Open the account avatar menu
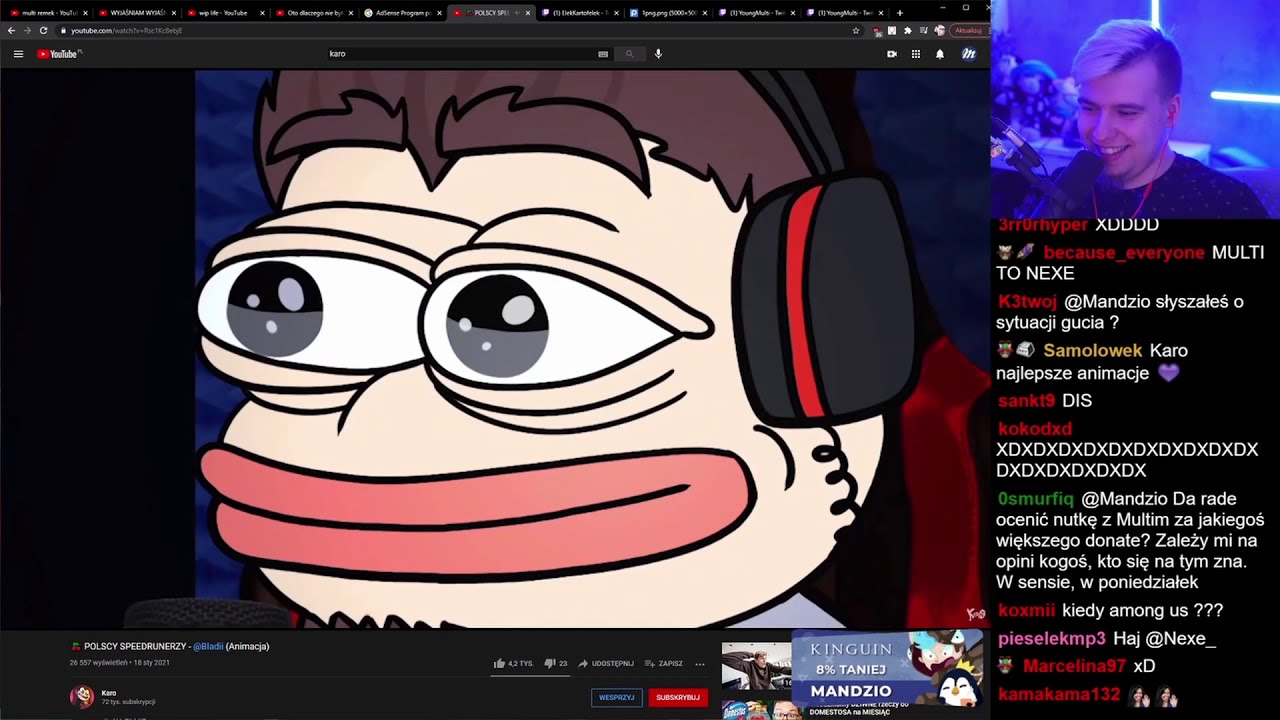Image resolution: width=1280 pixels, height=720 pixels. click(x=969, y=54)
